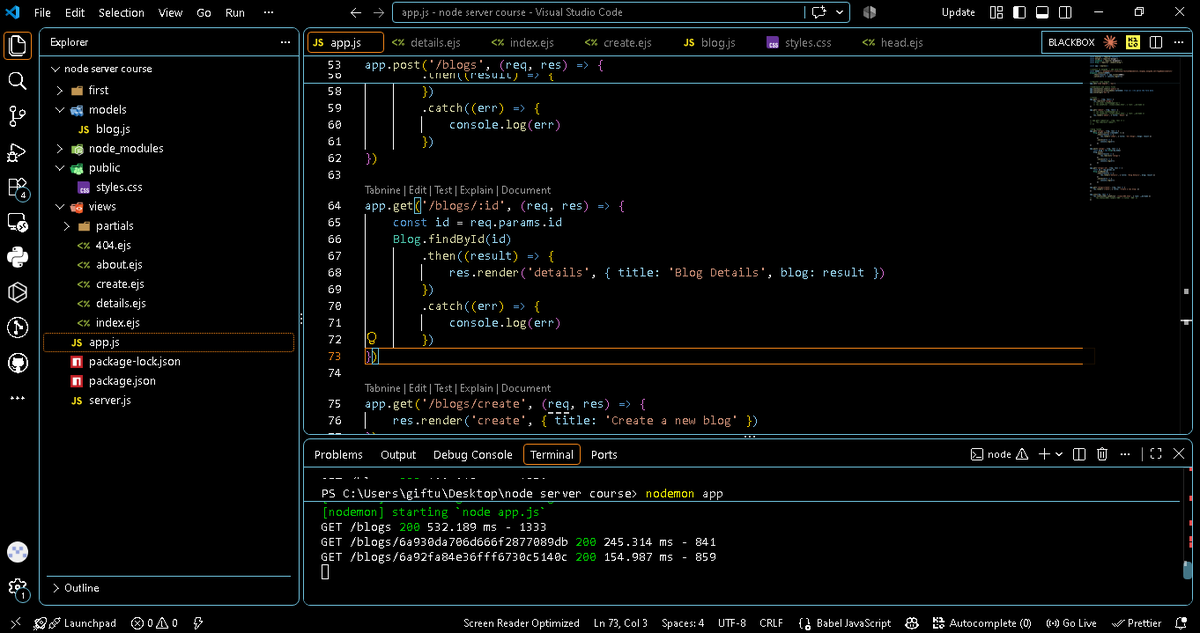Image resolution: width=1200 pixels, height=633 pixels.
Task: Toggle primary side bar visibility
Action: coord(1019,12)
